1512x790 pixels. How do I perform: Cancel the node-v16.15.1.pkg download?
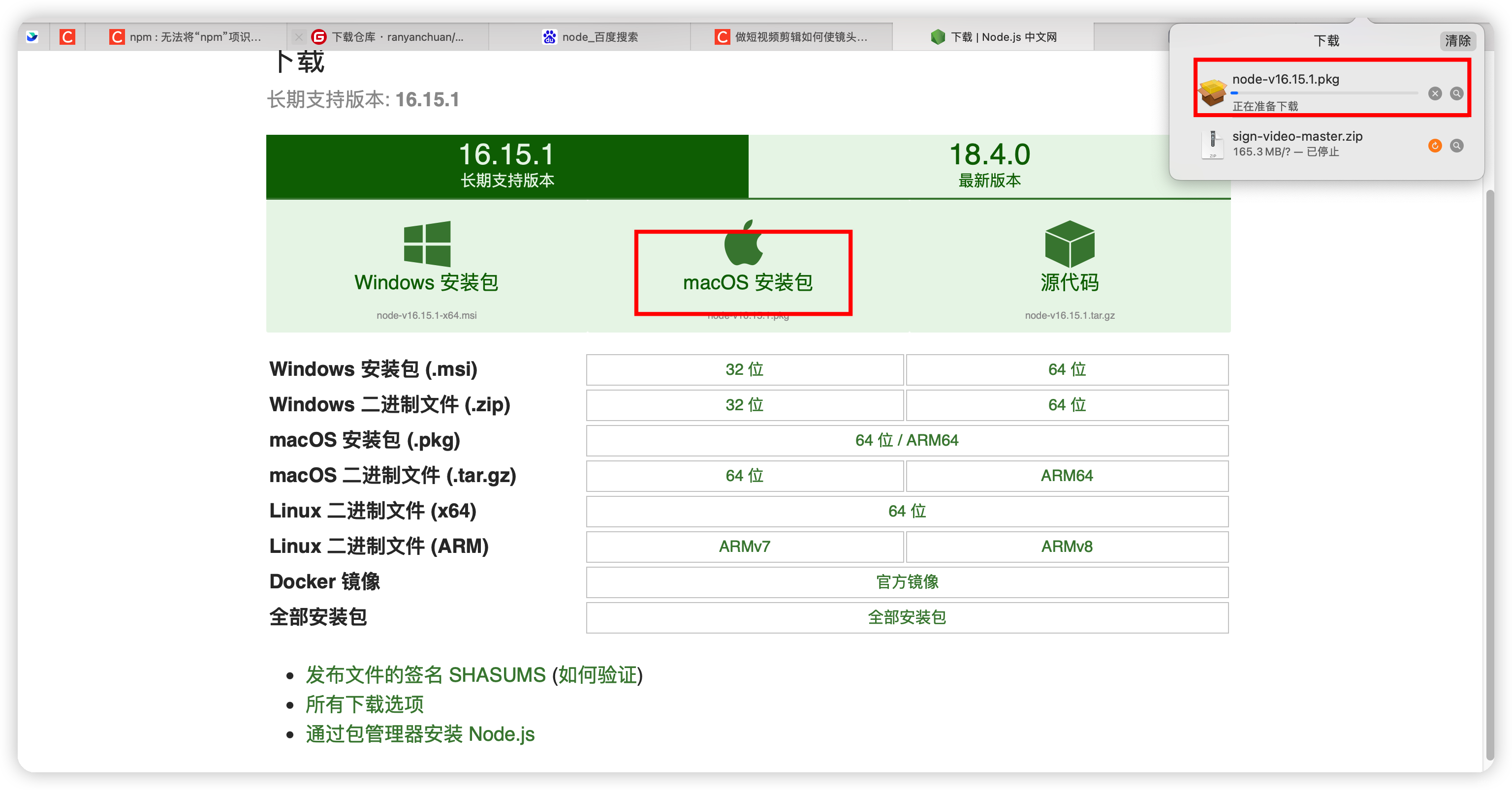point(1435,93)
